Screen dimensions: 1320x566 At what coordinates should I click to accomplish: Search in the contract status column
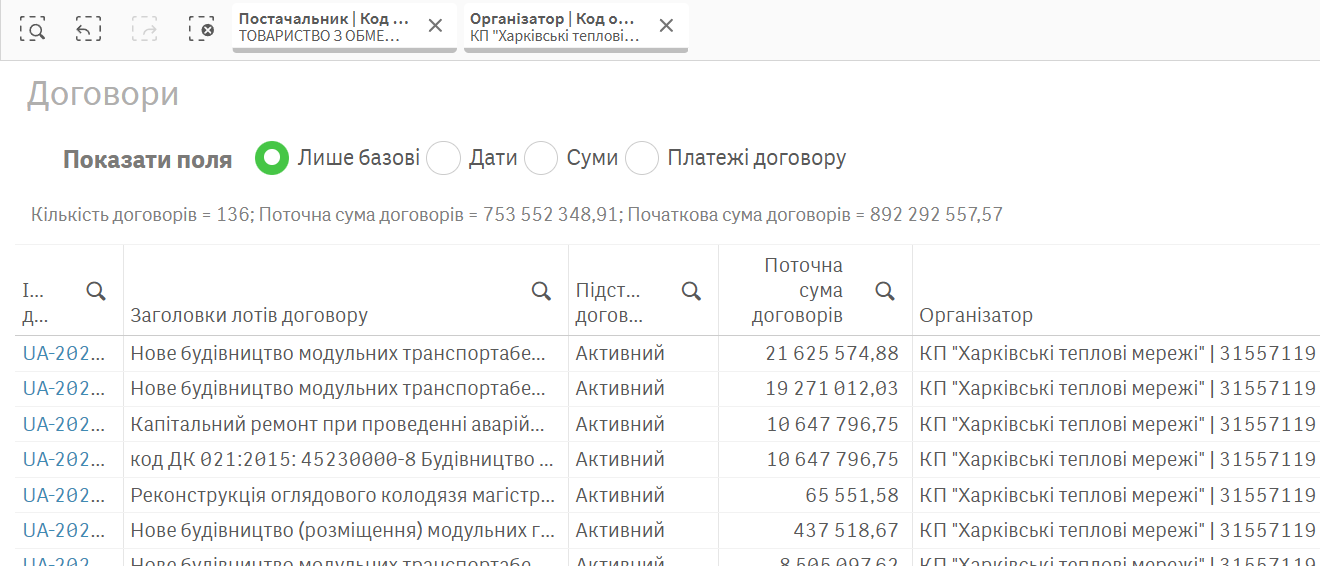[691, 291]
